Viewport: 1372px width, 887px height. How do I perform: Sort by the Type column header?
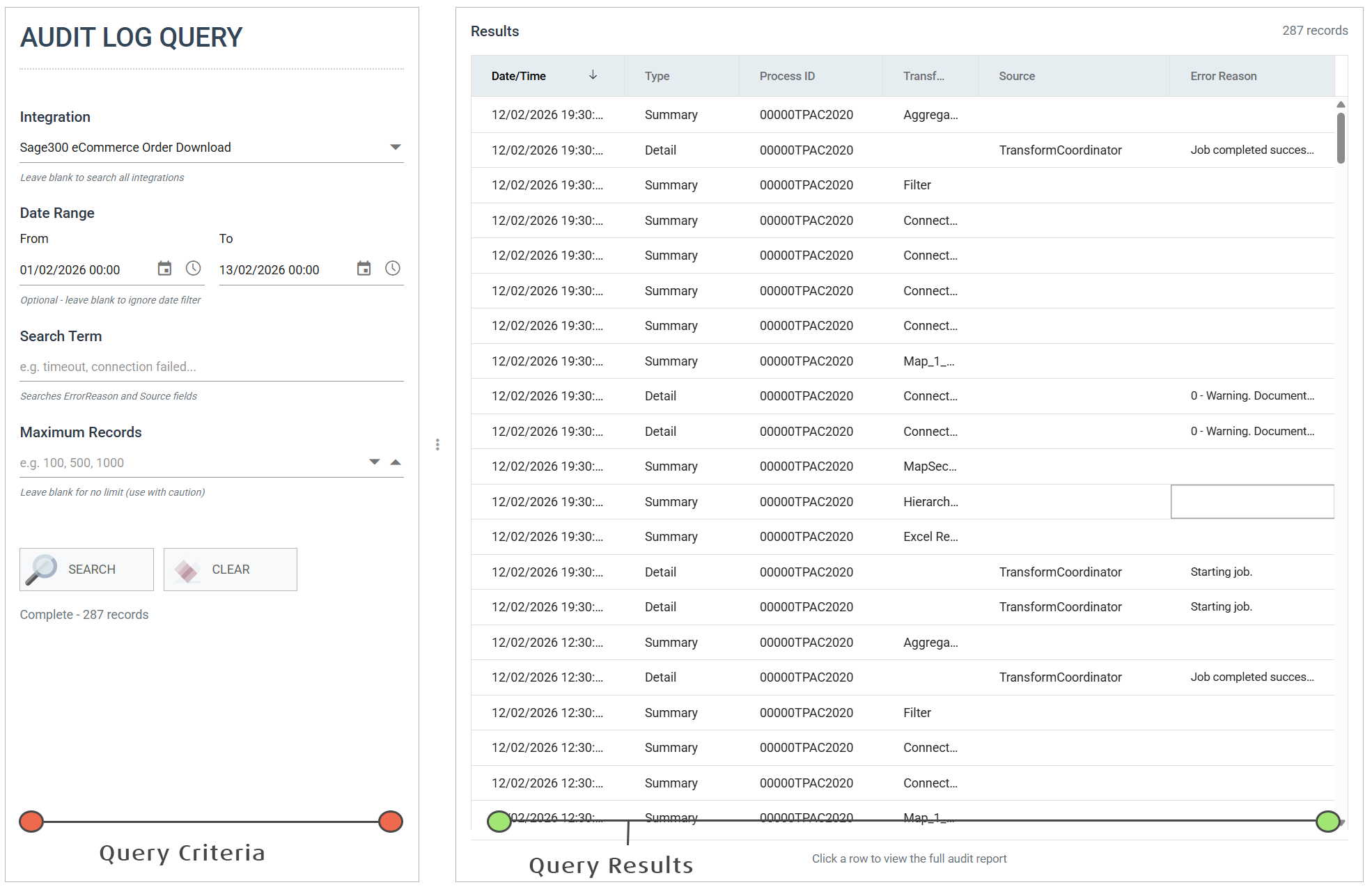(x=657, y=76)
